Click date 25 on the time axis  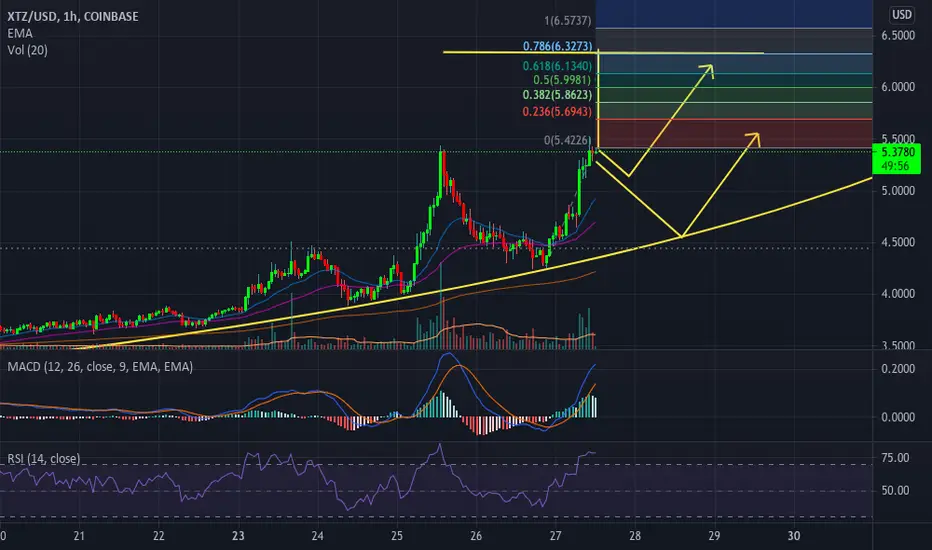[x=397, y=536]
